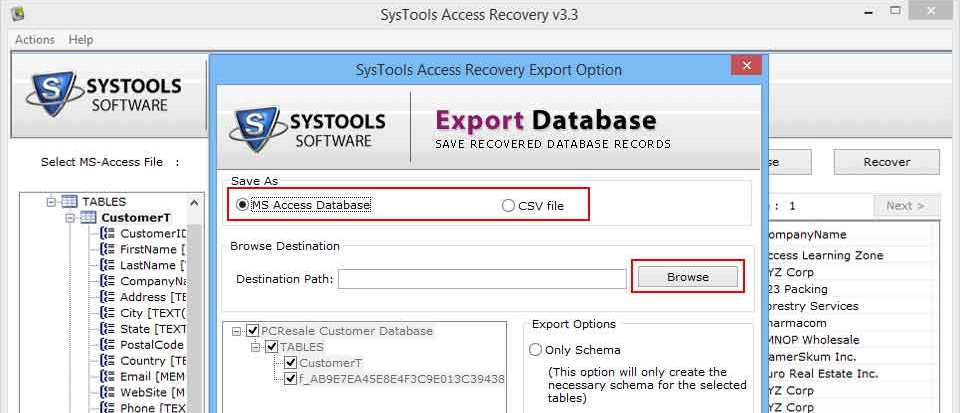
Task: Click the Email field icon
Action: point(107,376)
